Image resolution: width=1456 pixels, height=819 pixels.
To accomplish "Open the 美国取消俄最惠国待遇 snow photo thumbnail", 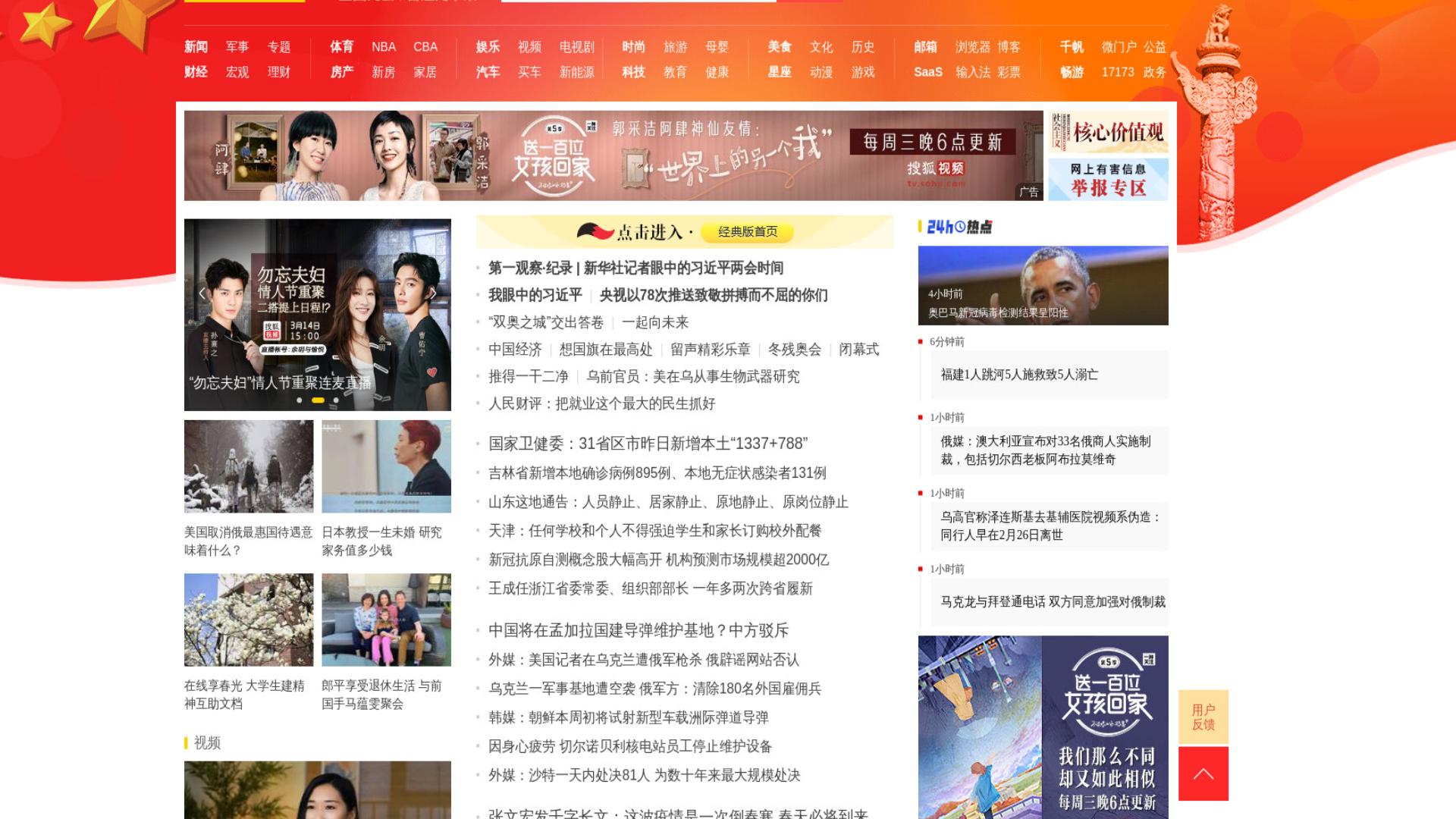I will click(x=249, y=466).
